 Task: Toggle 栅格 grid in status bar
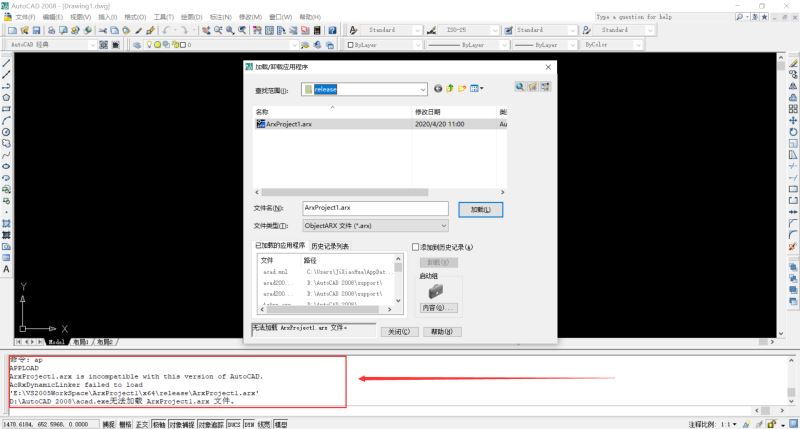(x=125, y=424)
